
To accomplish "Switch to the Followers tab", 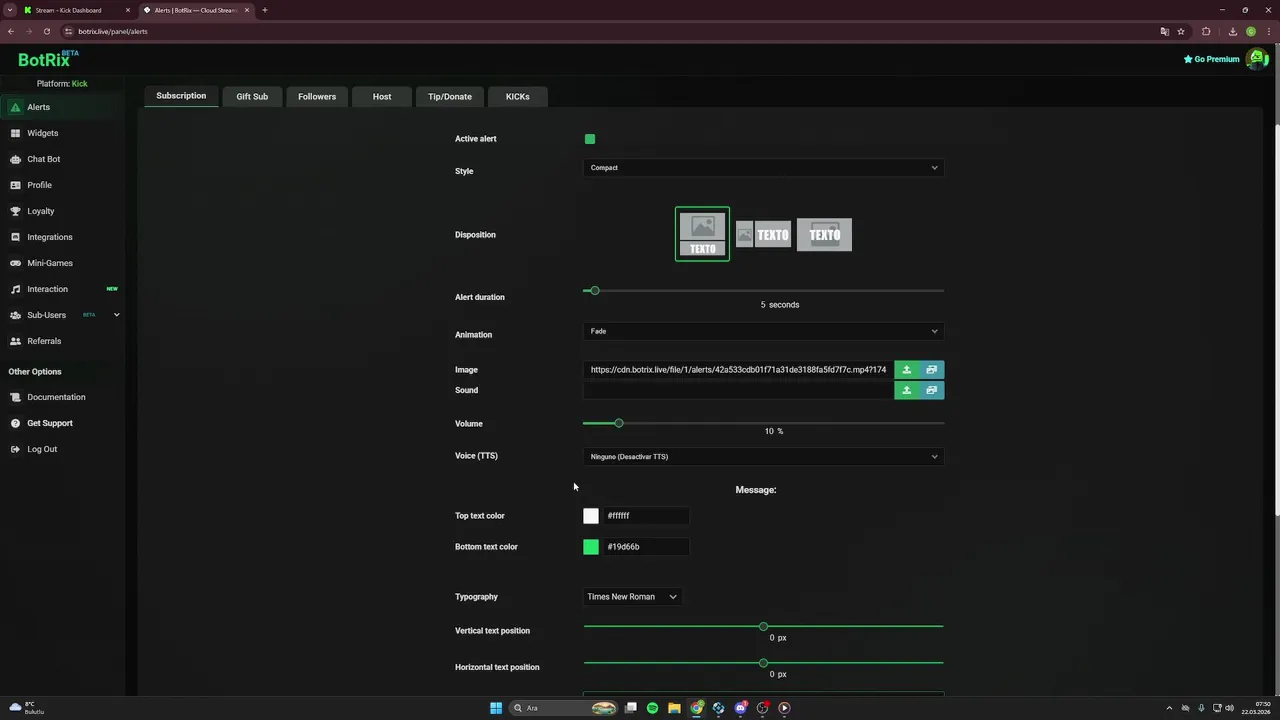I will [317, 97].
